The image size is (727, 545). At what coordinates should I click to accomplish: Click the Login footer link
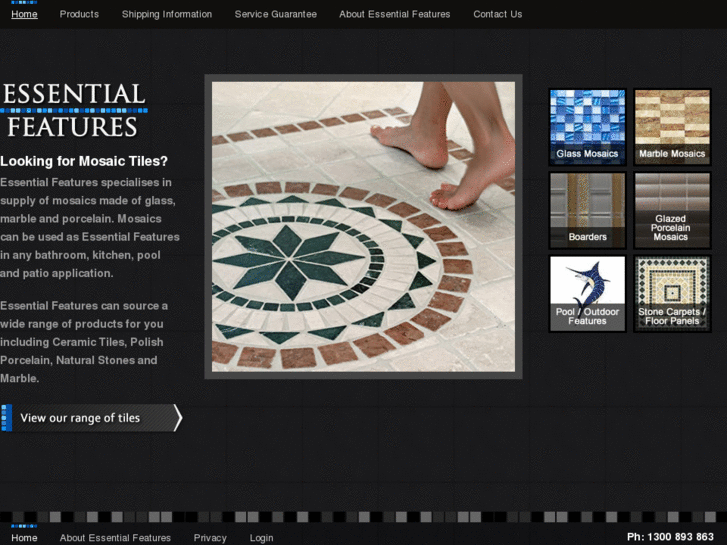click(x=261, y=538)
